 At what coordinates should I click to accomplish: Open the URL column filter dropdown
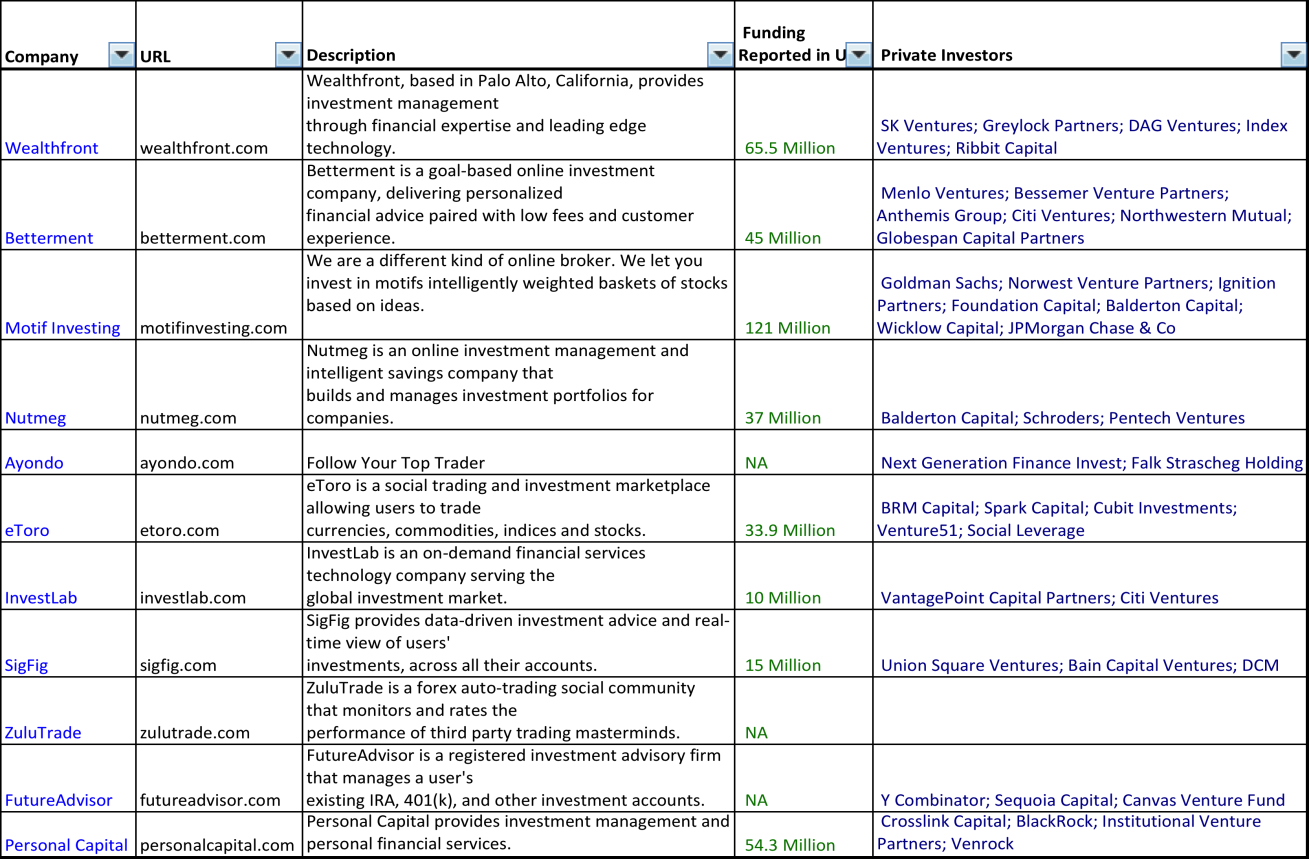tap(288, 55)
